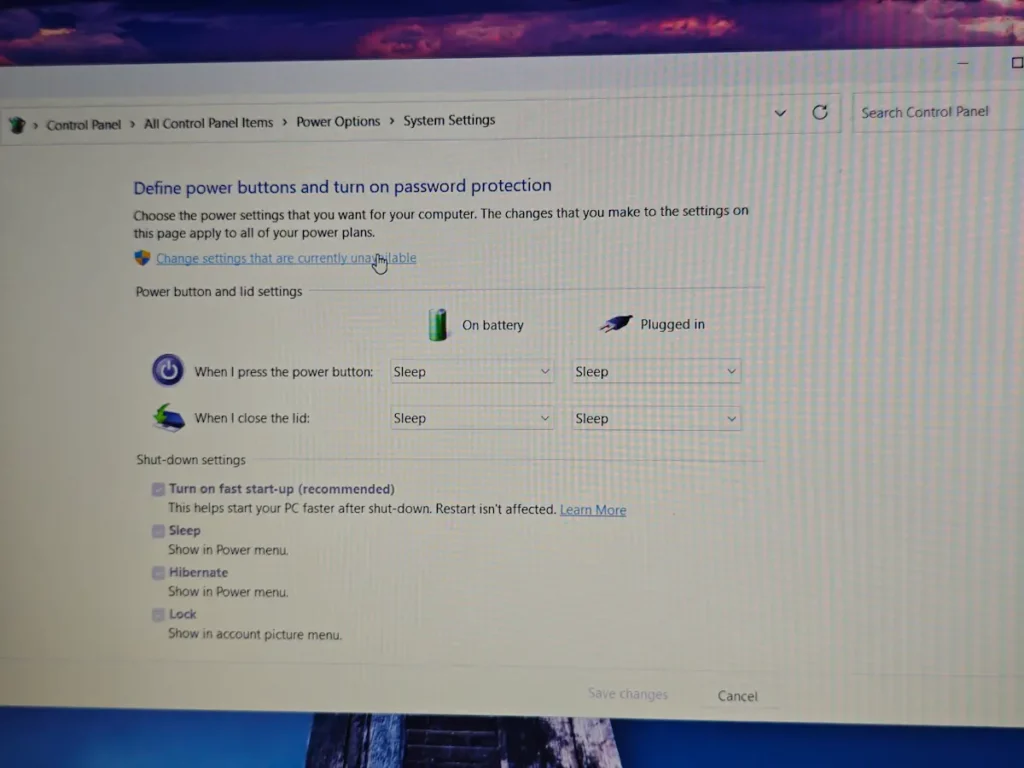Click the laptop lid icon
This screenshot has height=768, width=1024.
click(168, 417)
